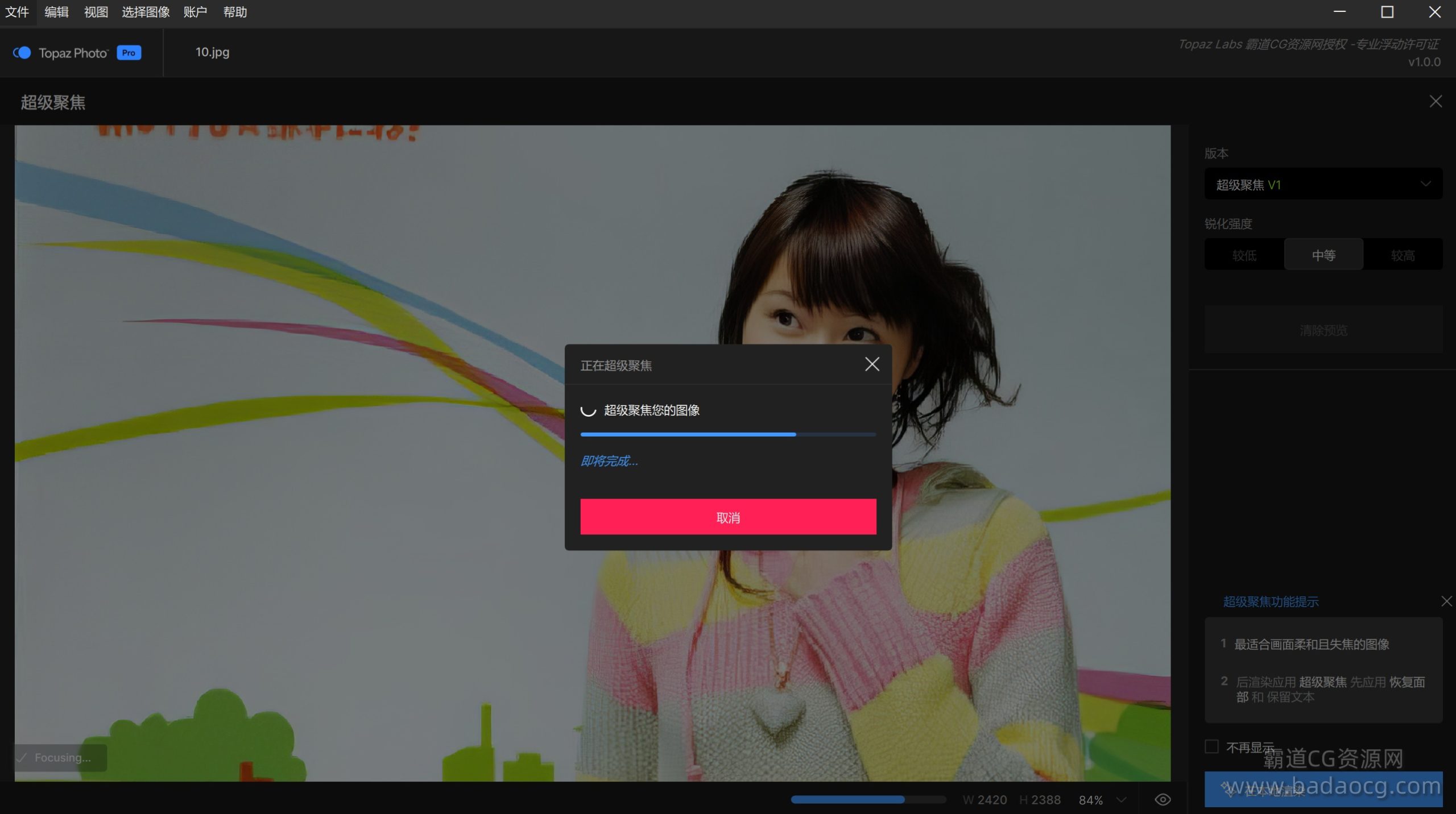
Task: Click the Pro badge next to Topaz Photo
Action: [x=129, y=53]
